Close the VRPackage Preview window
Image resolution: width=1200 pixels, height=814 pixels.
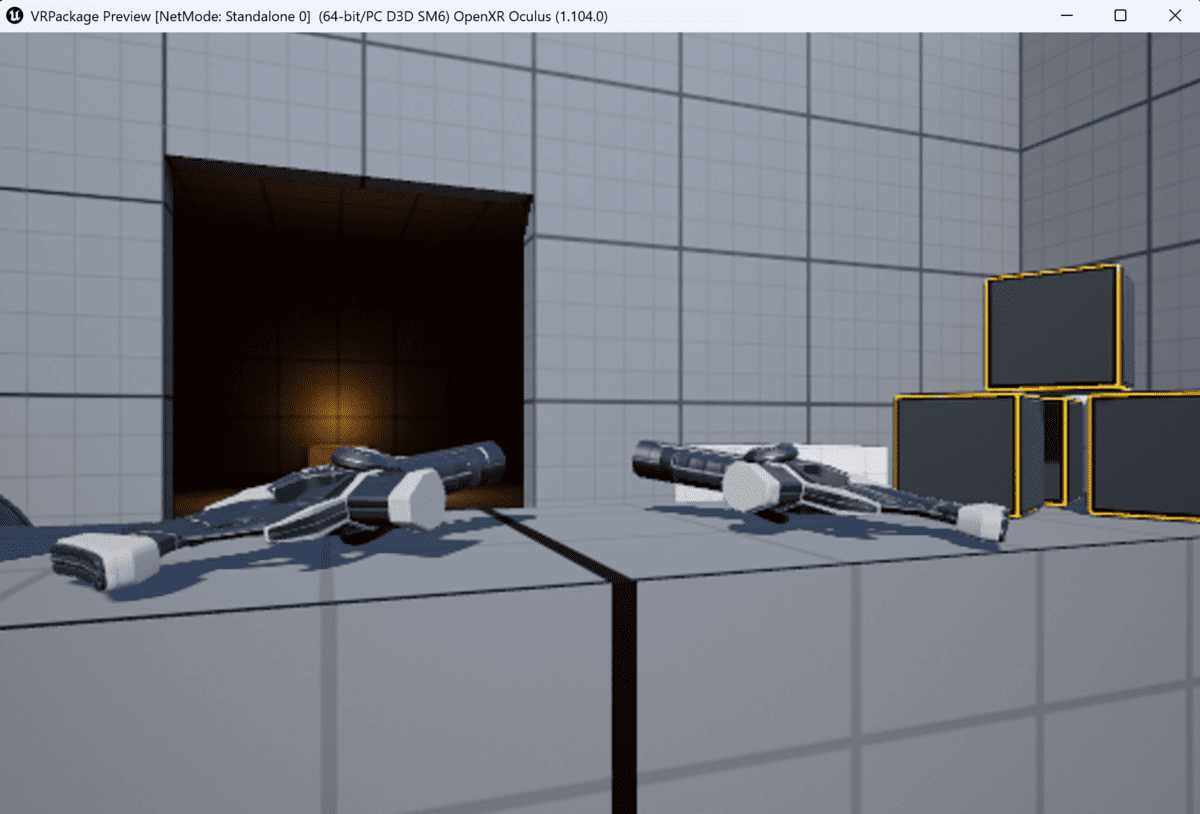pos(1174,16)
